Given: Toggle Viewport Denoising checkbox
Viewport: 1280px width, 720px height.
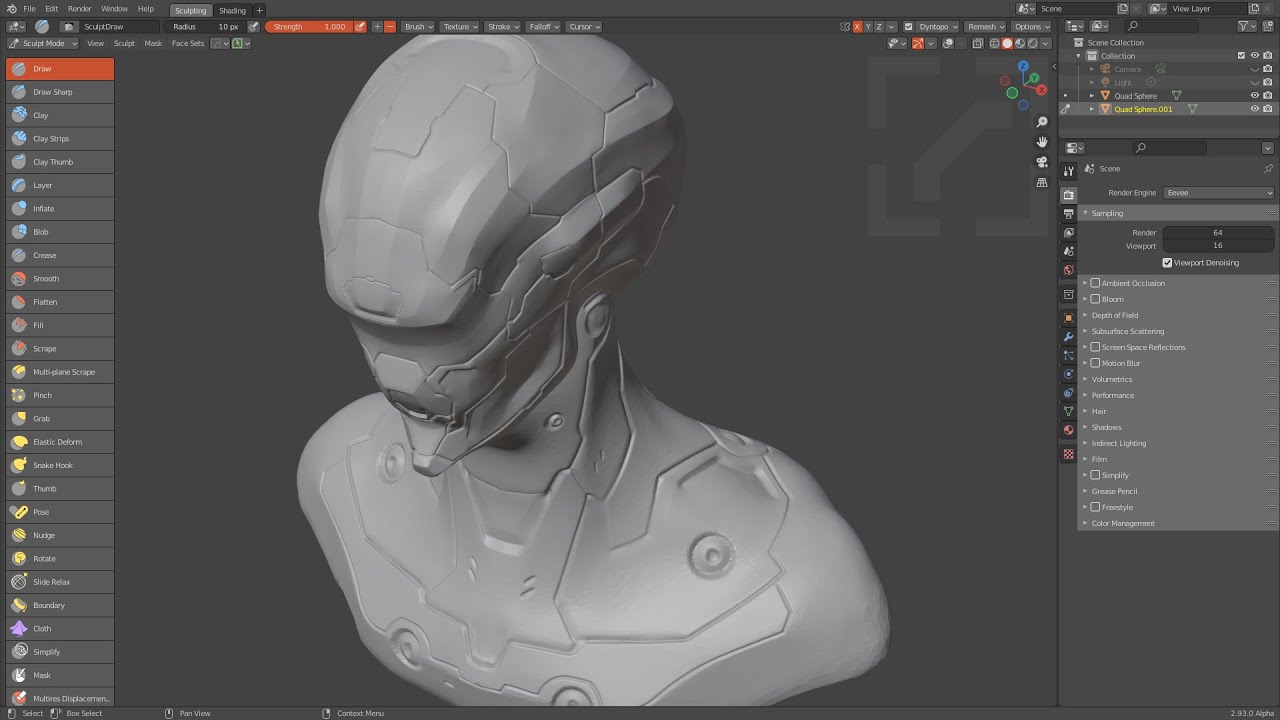Looking at the screenshot, I should pos(1167,263).
